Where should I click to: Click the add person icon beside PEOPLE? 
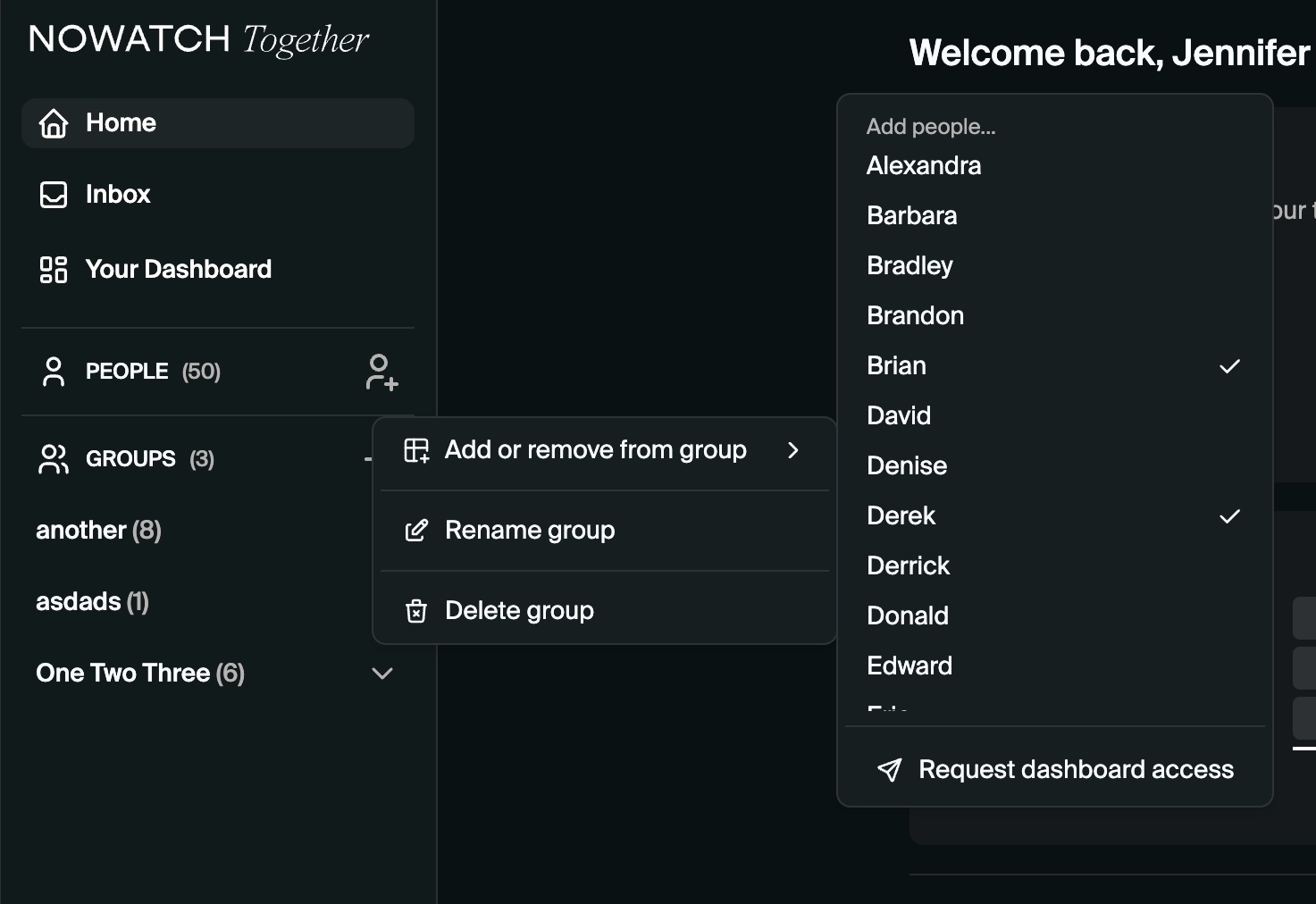(381, 372)
